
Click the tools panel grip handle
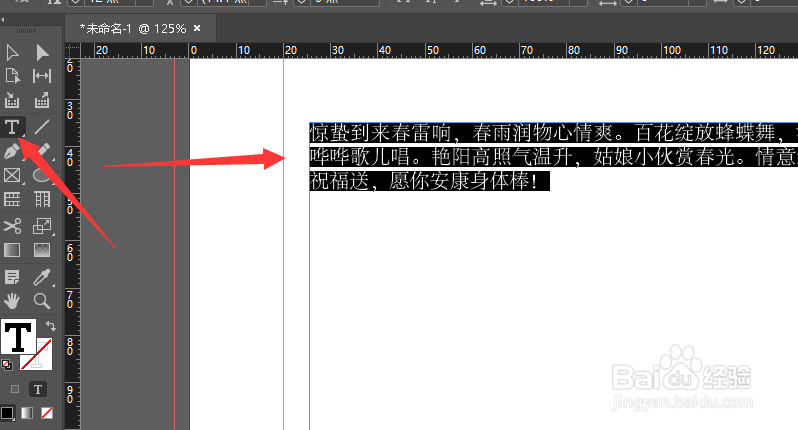coord(26,31)
